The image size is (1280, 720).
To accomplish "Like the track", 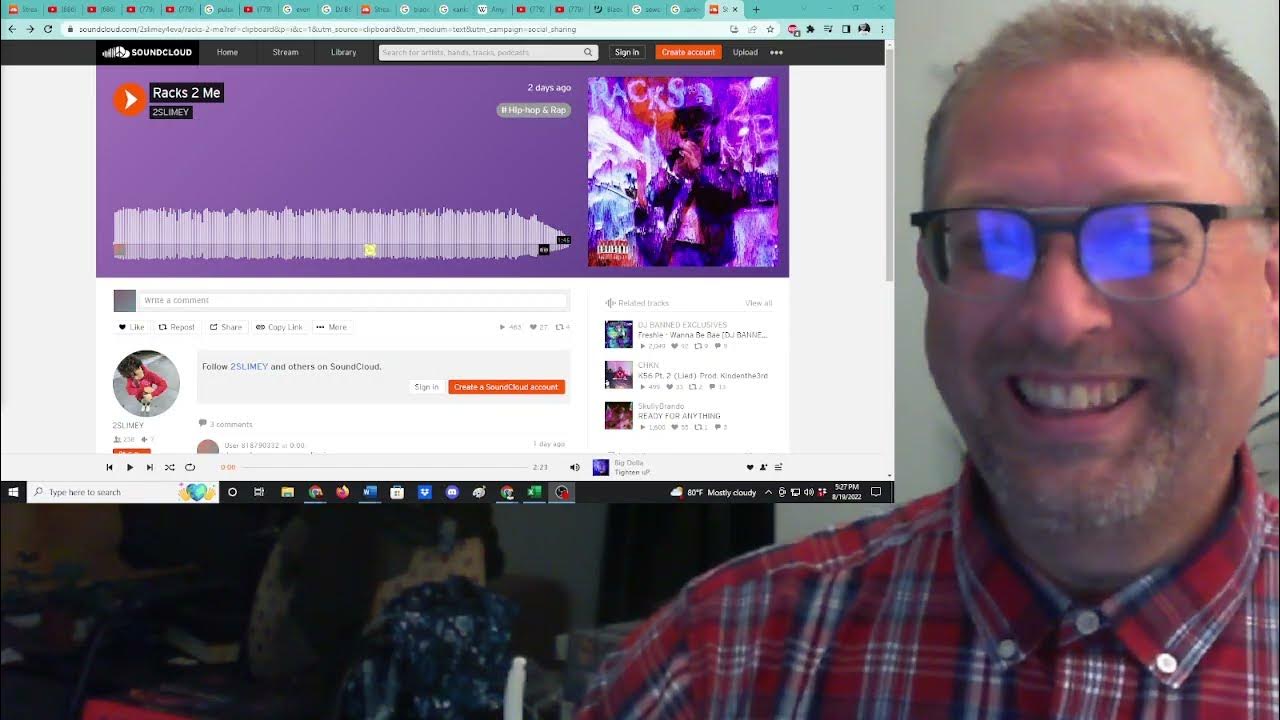I will coord(131,327).
